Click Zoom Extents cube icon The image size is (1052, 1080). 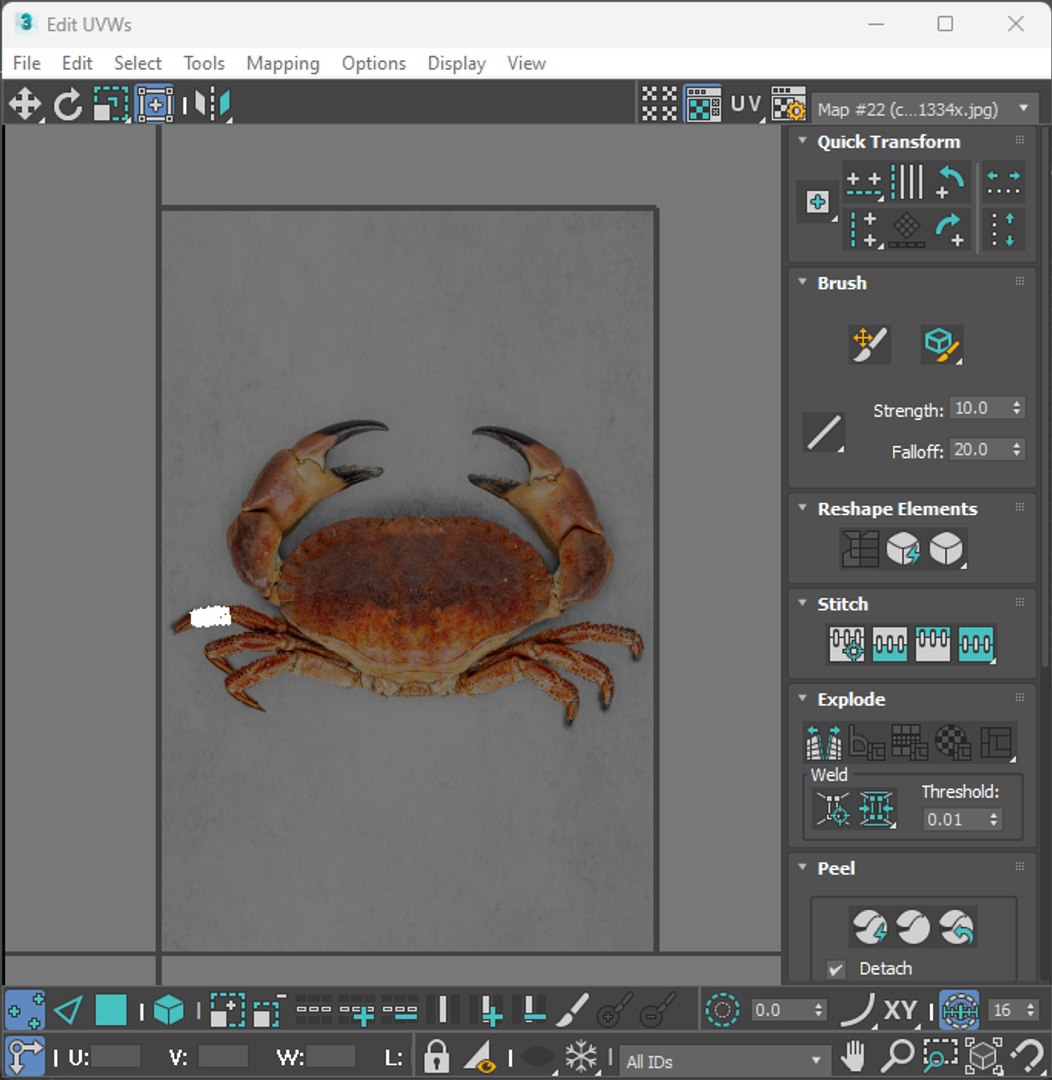pos(983,1056)
